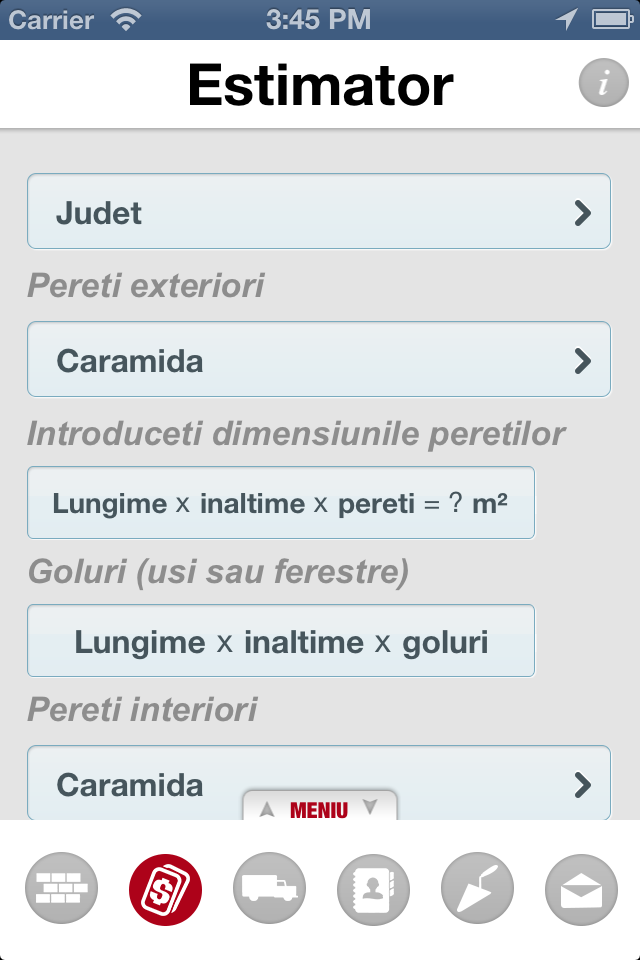Open the envelope mail icon
Image resolution: width=640 pixels, height=960 pixels.
pyautogui.click(x=581, y=890)
